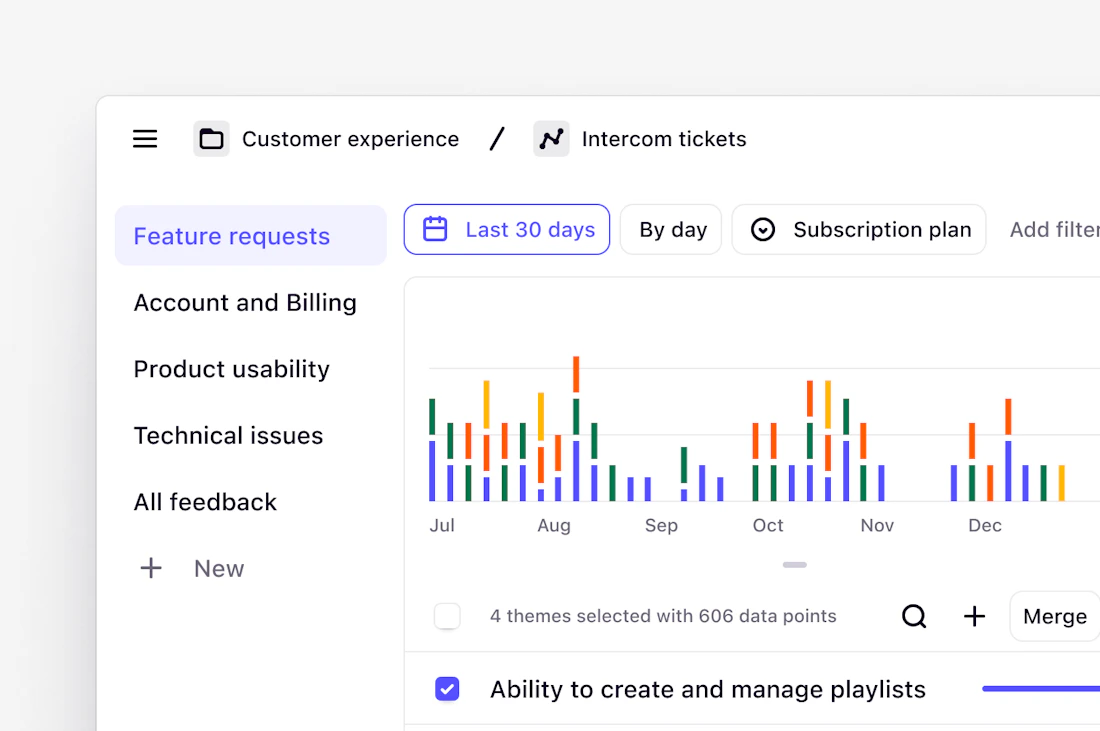Viewport: 1100px width, 731px height.
Task: Click the chart resize drag handle
Action: (794, 565)
